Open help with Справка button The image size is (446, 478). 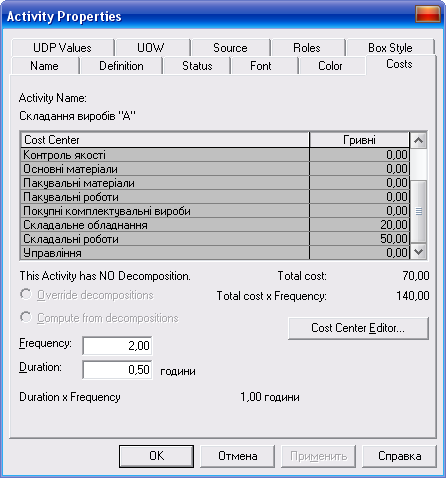(x=399, y=456)
